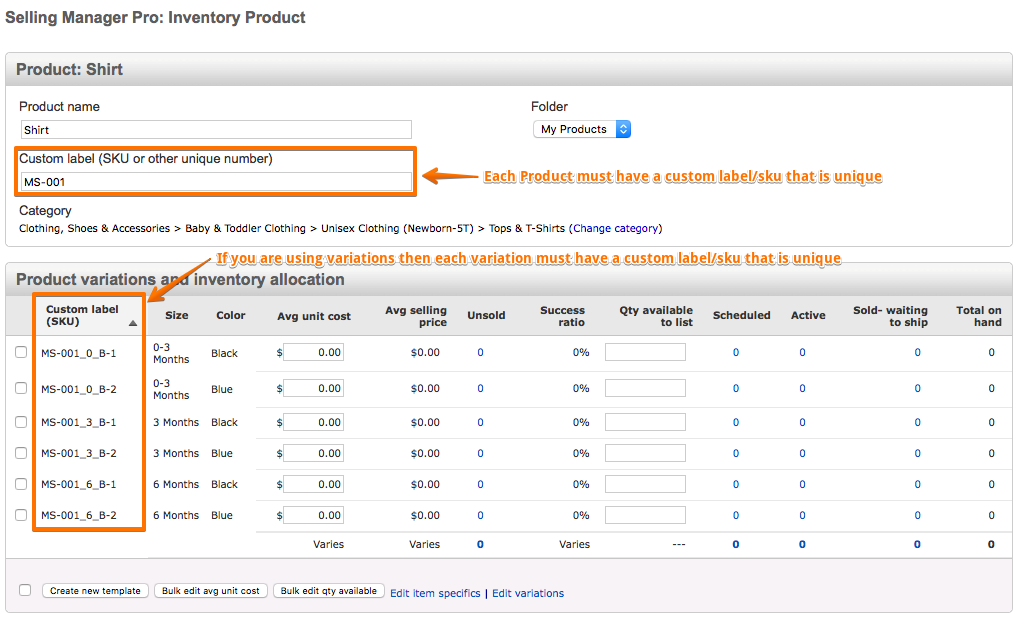1018x618 pixels.
Task: Click the Total on hand column header
Action: tap(979, 316)
